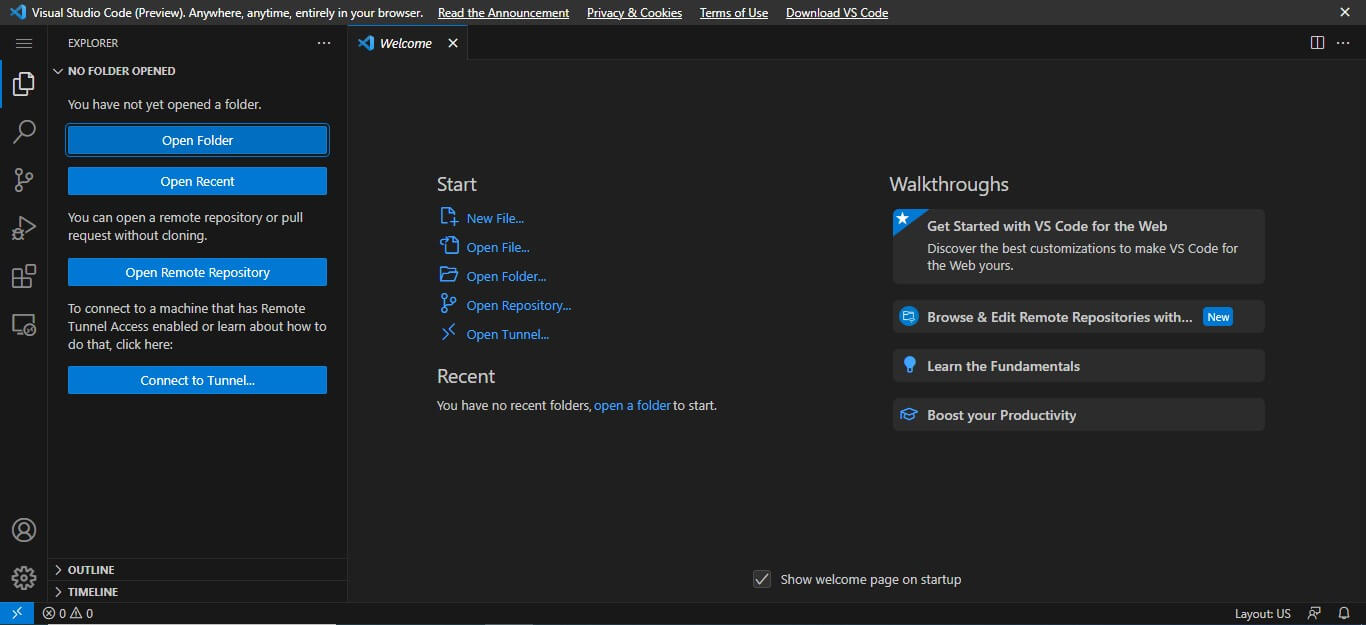1366x625 pixels.
Task: Uncheck Show welcome page on startup
Action: pyautogui.click(x=762, y=579)
